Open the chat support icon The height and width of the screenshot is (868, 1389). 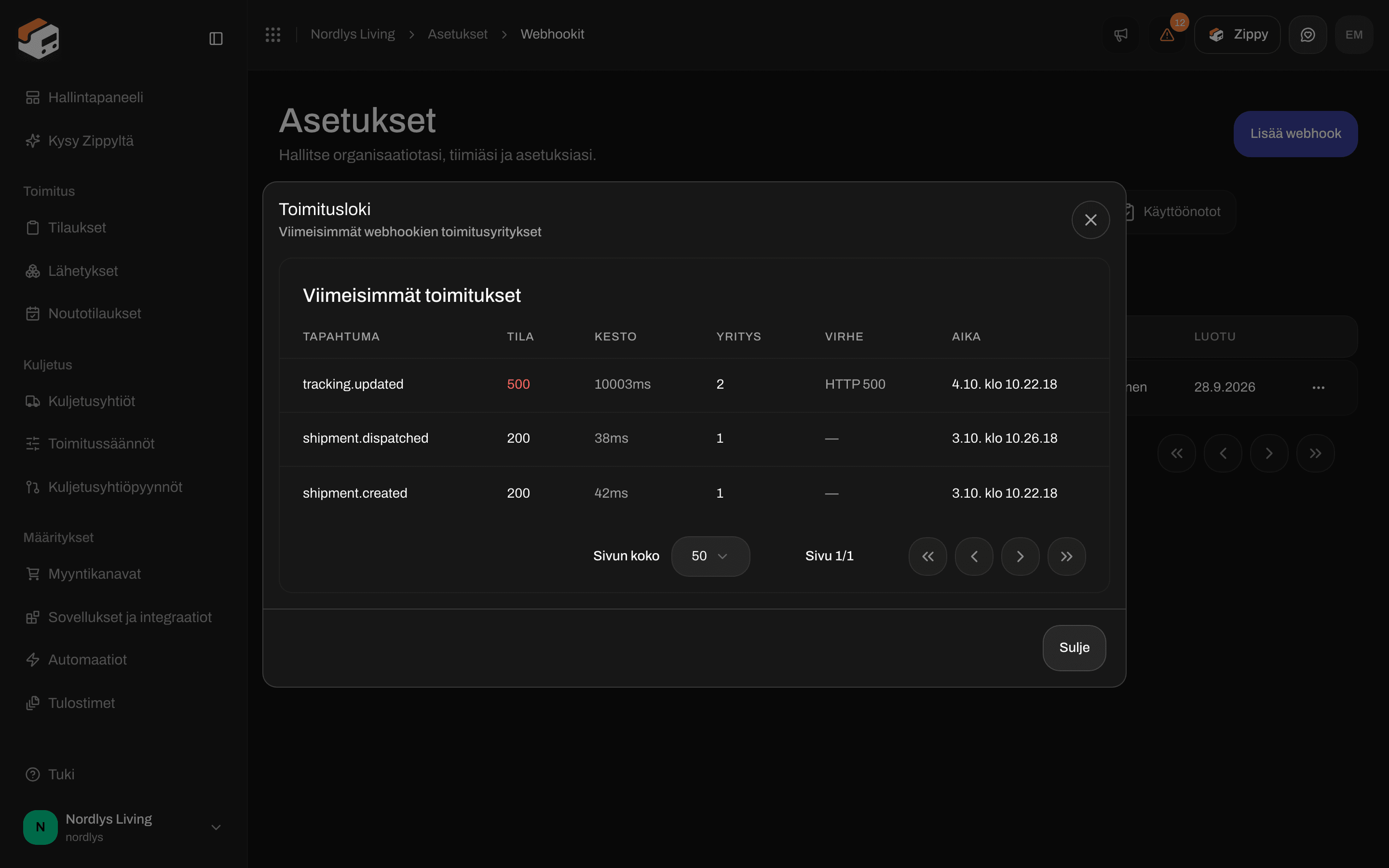(x=1307, y=35)
